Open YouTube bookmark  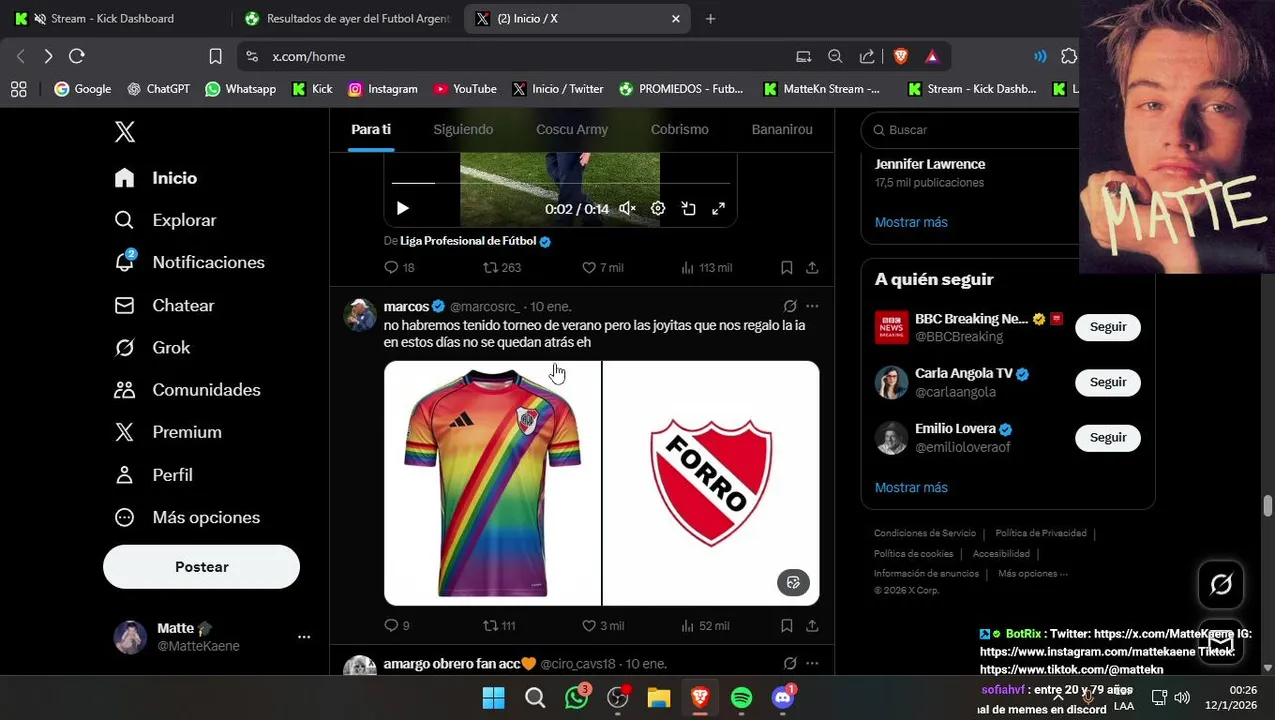(x=465, y=89)
